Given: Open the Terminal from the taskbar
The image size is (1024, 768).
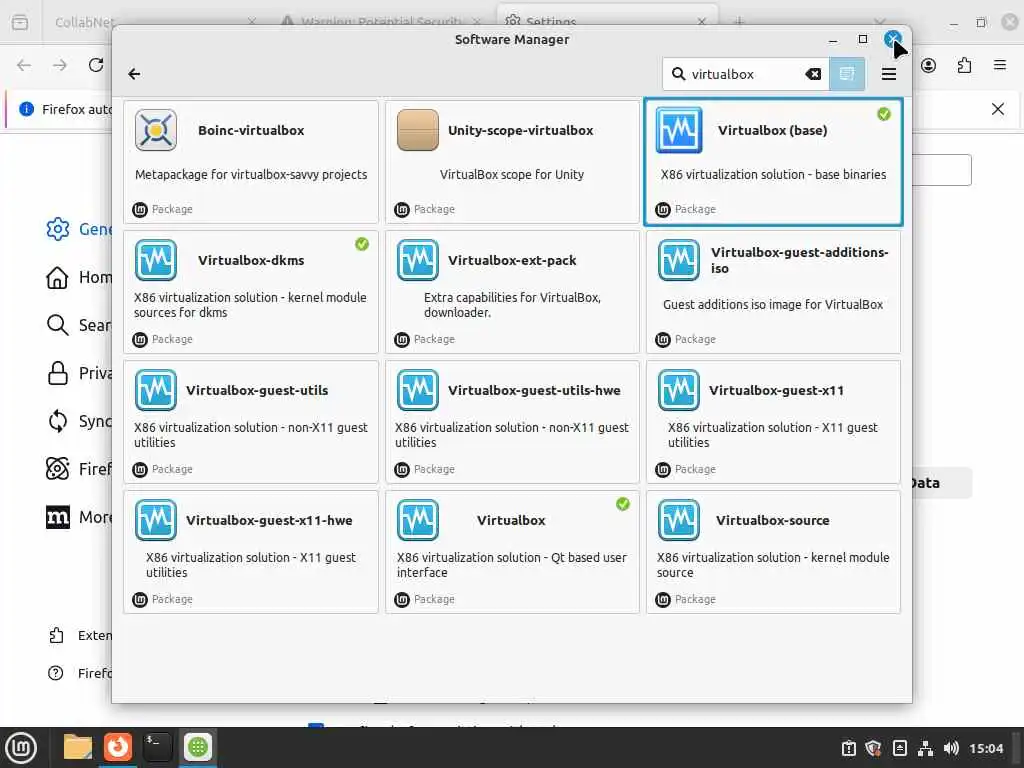Looking at the screenshot, I should [157, 747].
